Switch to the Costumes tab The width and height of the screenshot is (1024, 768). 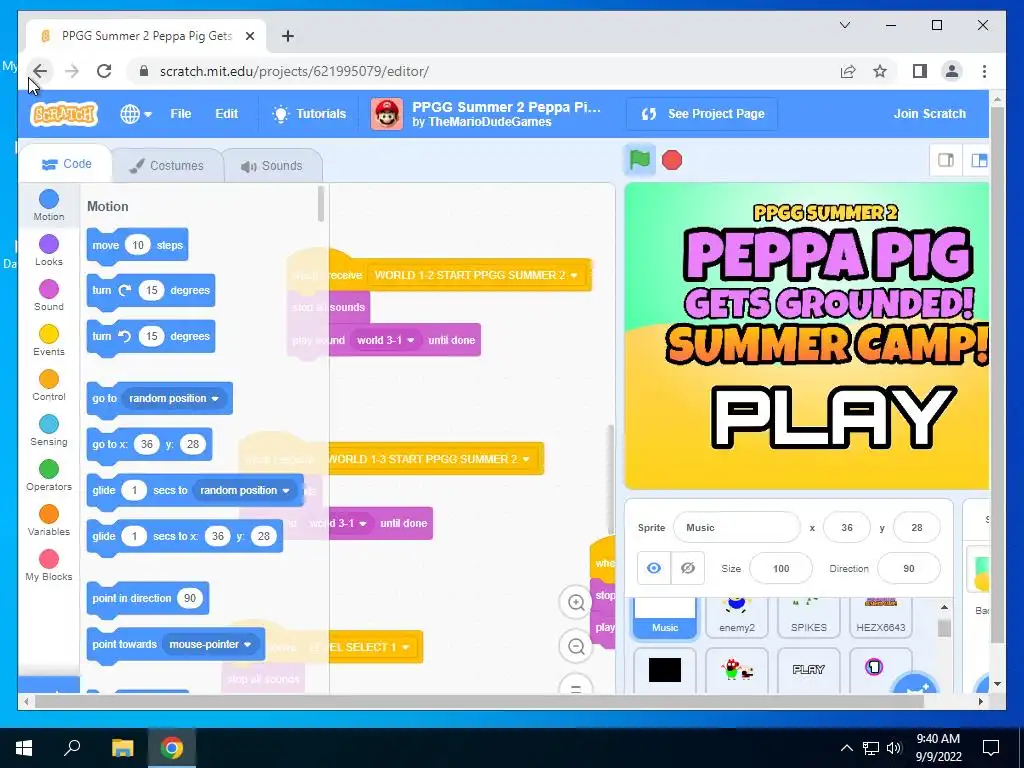coord(167,165)
